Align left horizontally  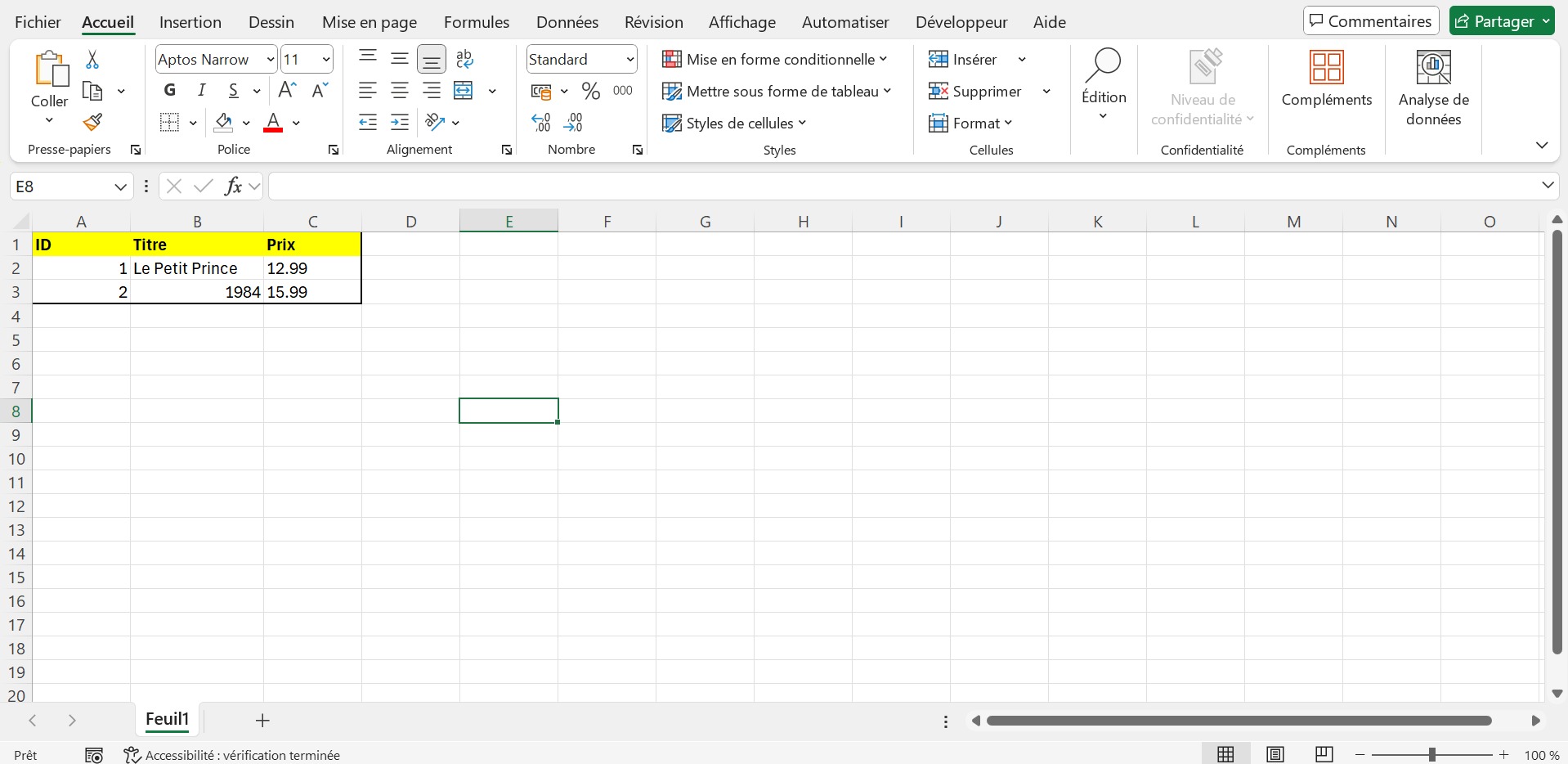368,91
